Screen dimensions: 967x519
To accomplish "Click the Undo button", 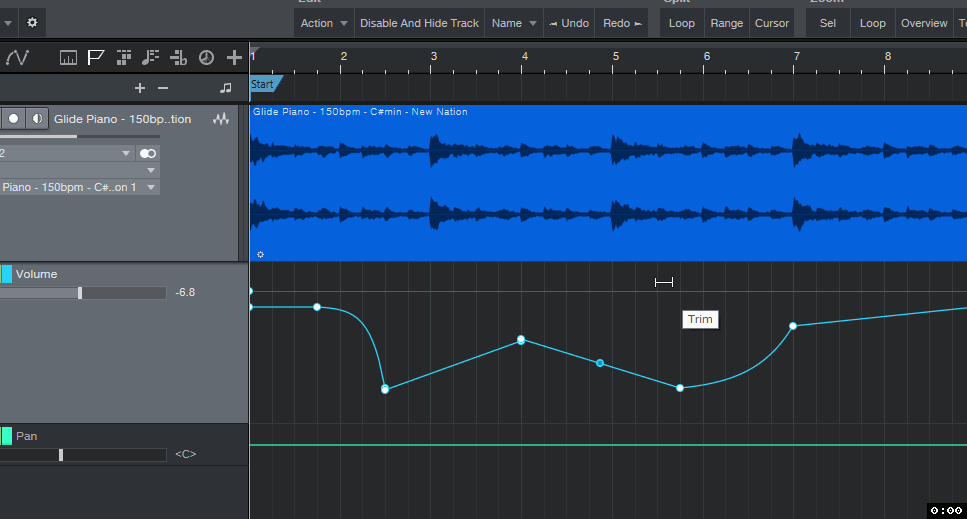I will 569,23.
